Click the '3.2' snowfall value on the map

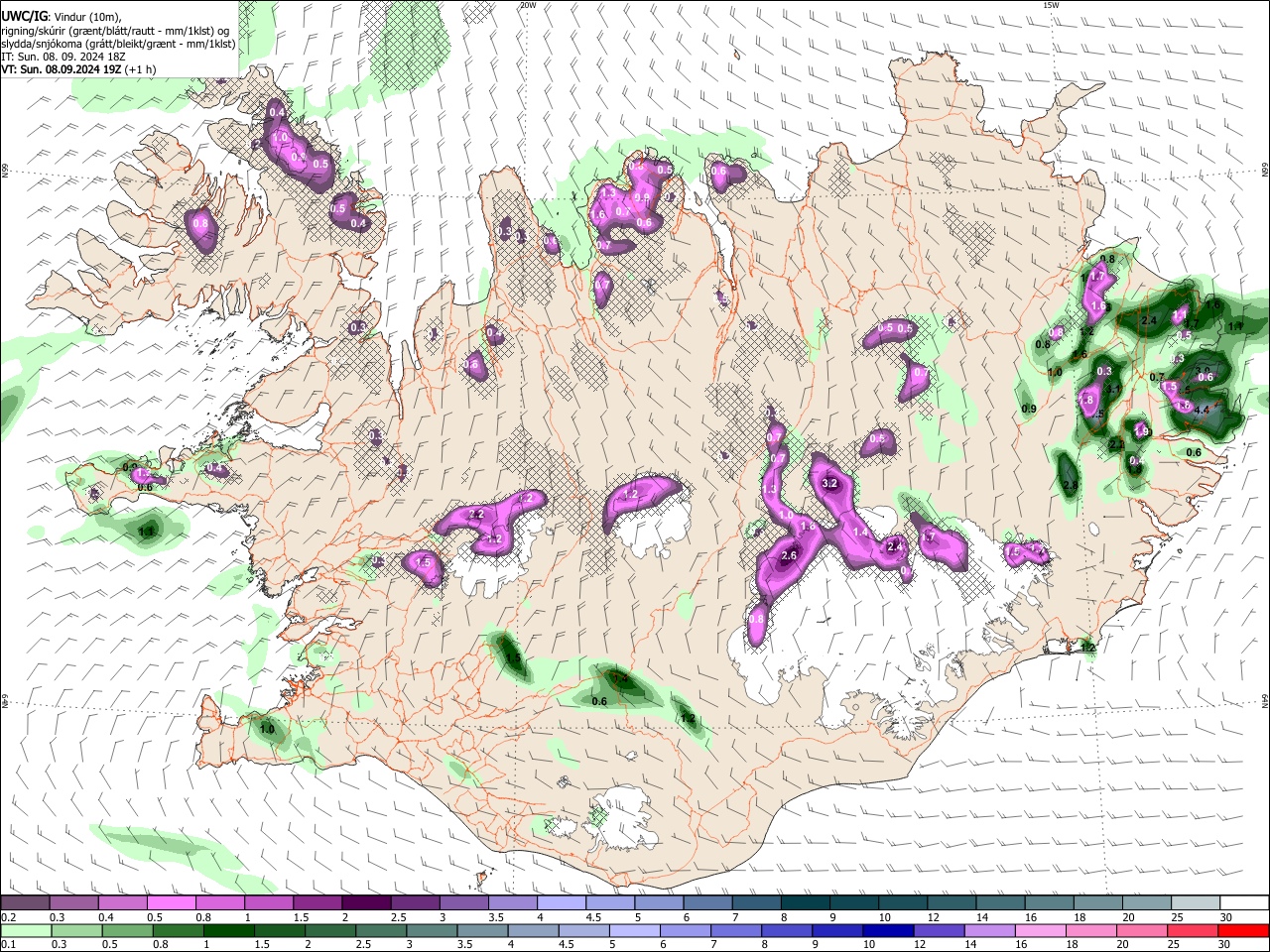(830, 483)
